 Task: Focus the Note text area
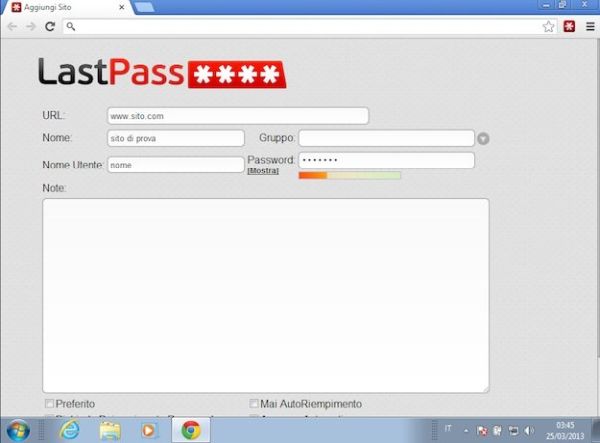click(266, 295)
